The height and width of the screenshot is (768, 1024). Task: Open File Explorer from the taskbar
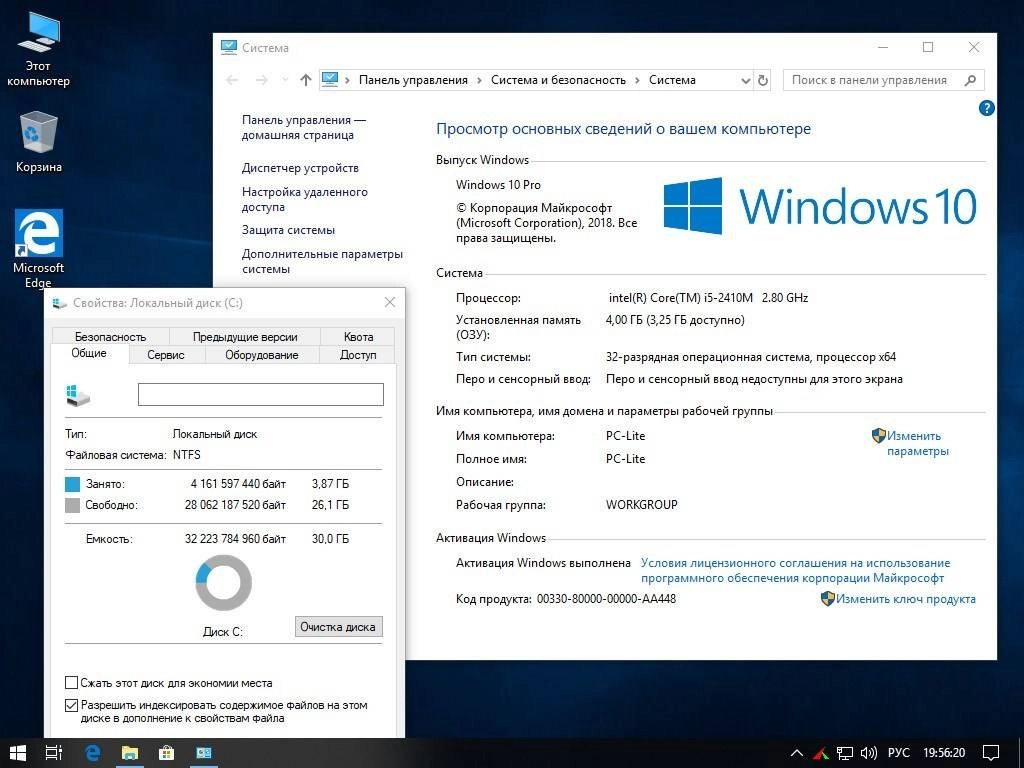point(130,753)
